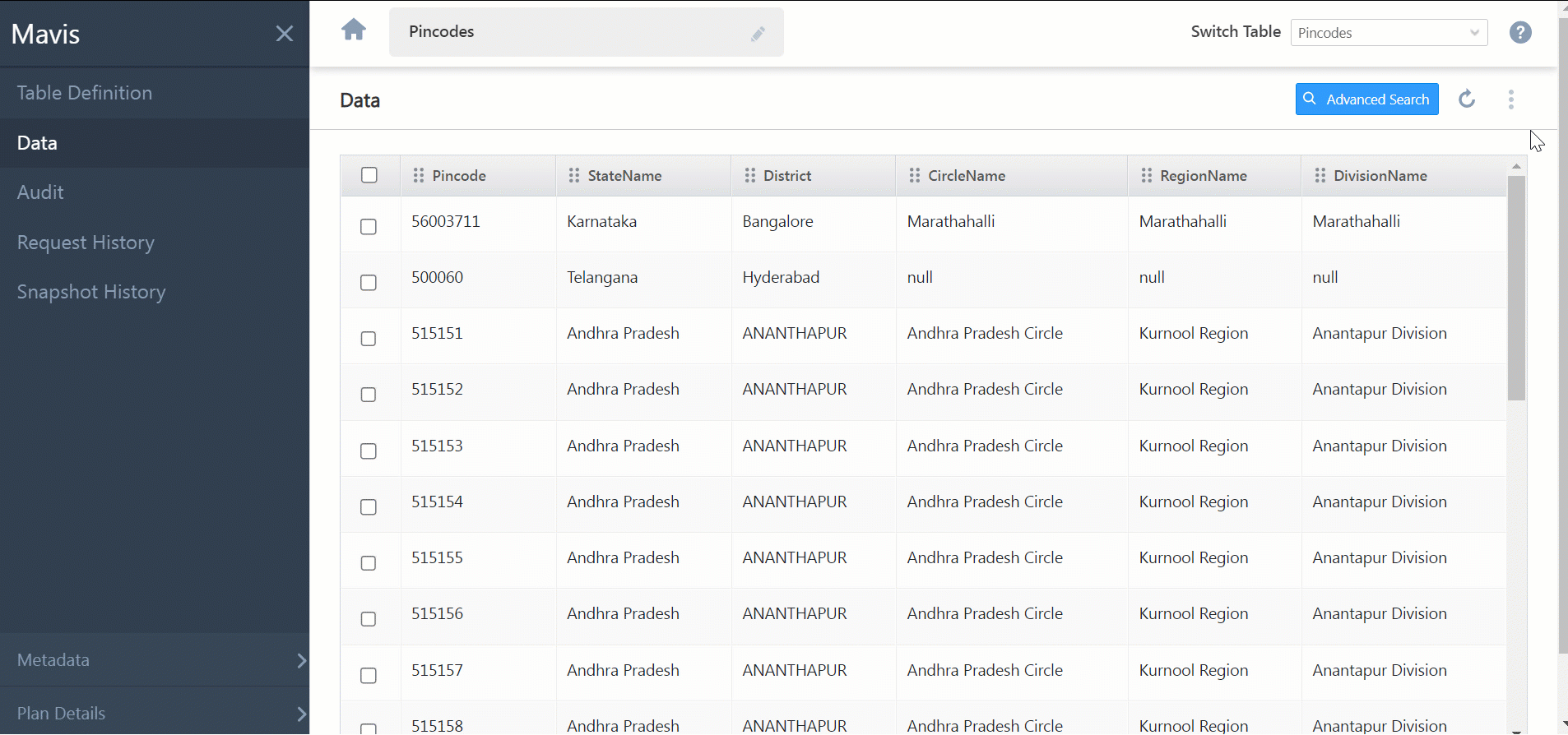This screenshot has height=735, width=1568.
Task: Click the pencil edit icon beside Pincodes
Action: tap(758, 34)
